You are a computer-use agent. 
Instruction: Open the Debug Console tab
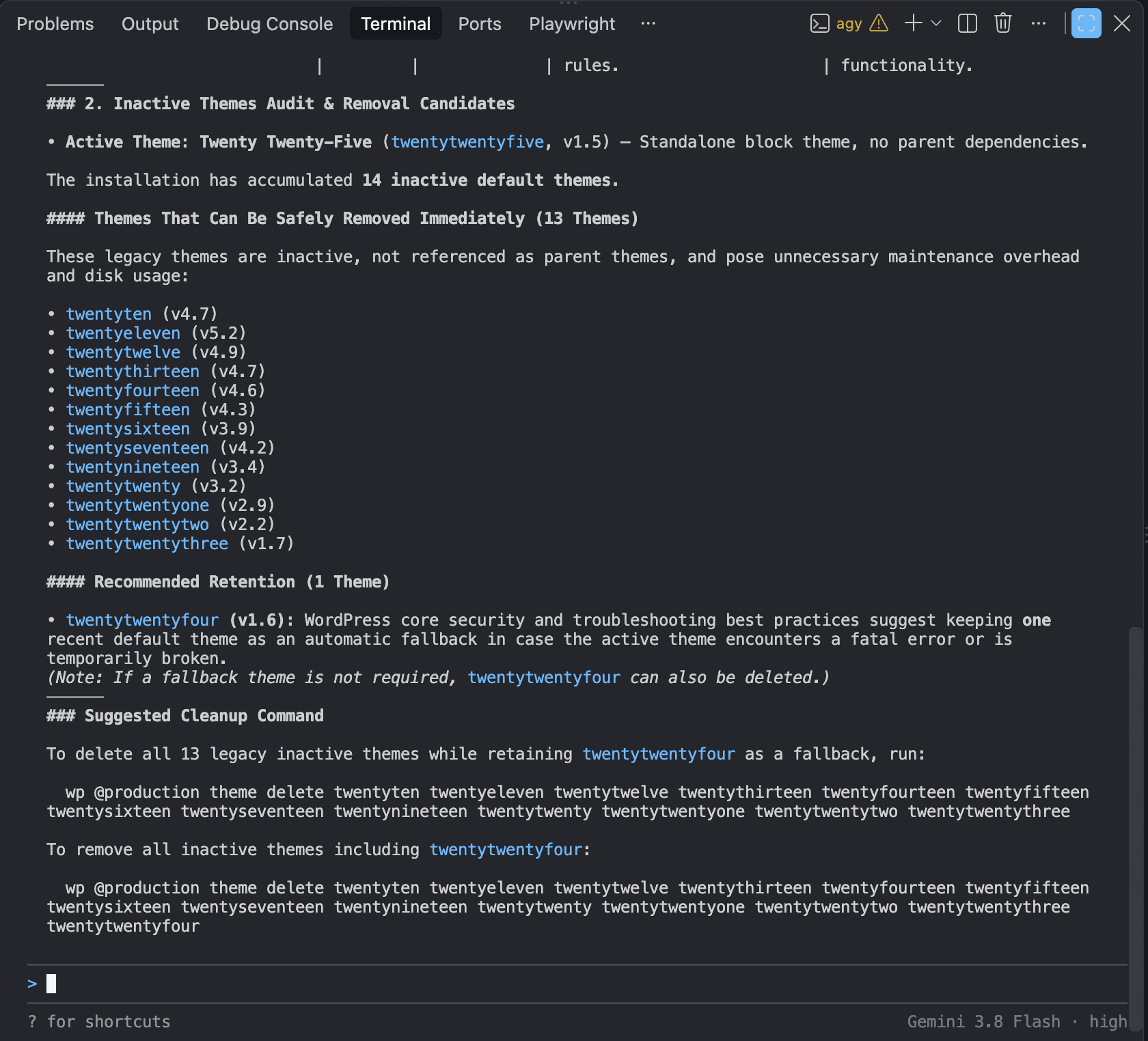pos(269,24)
